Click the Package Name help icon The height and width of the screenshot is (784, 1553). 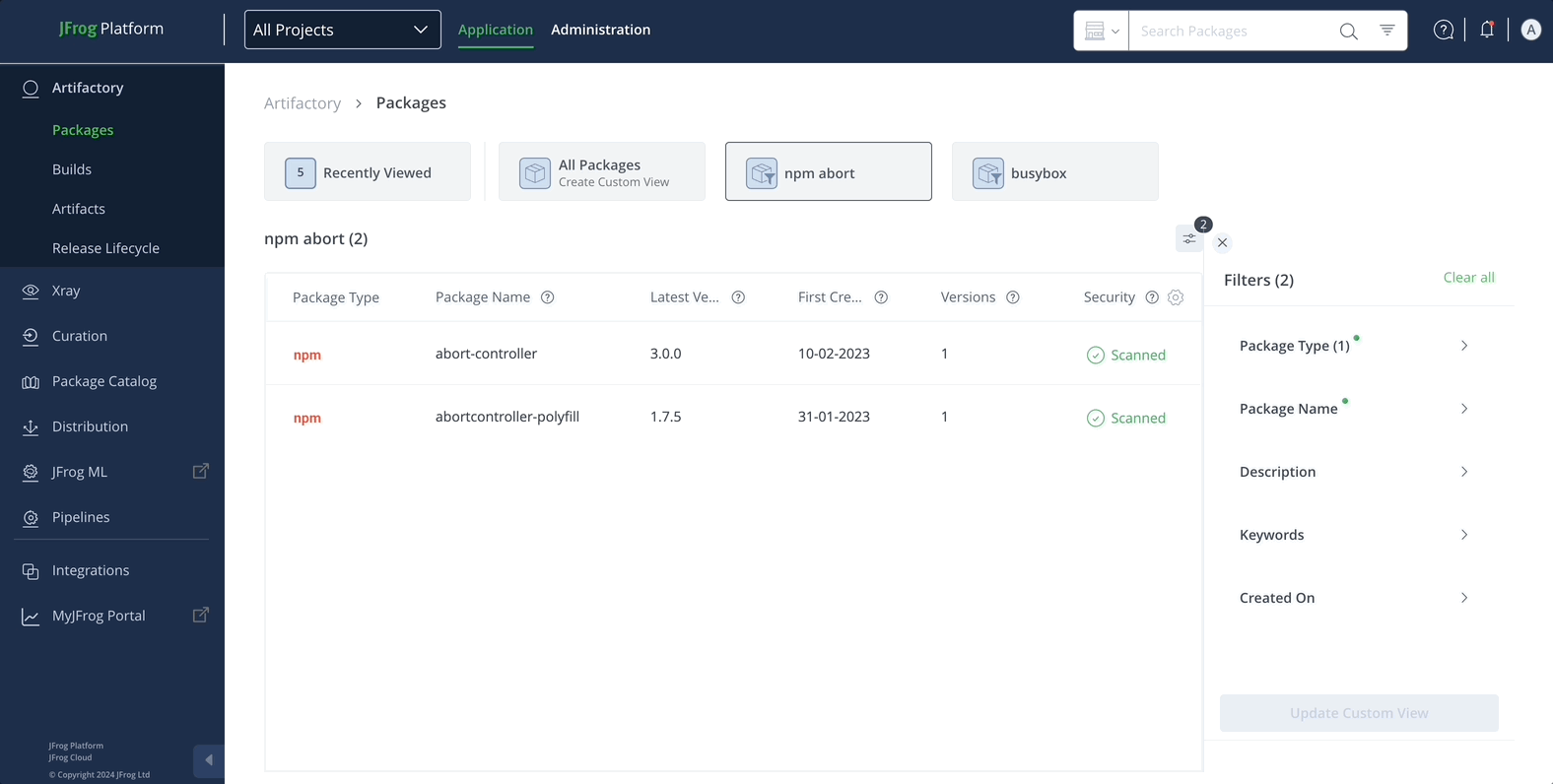(x=548, y=297)
